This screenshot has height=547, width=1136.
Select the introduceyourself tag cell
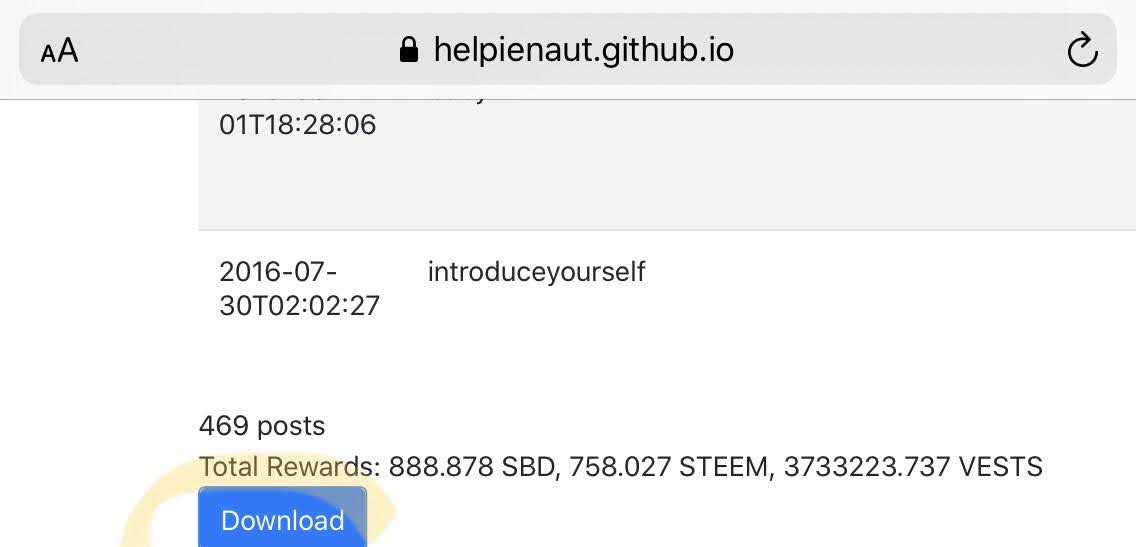pyautogui.click(x=536, y=272)
